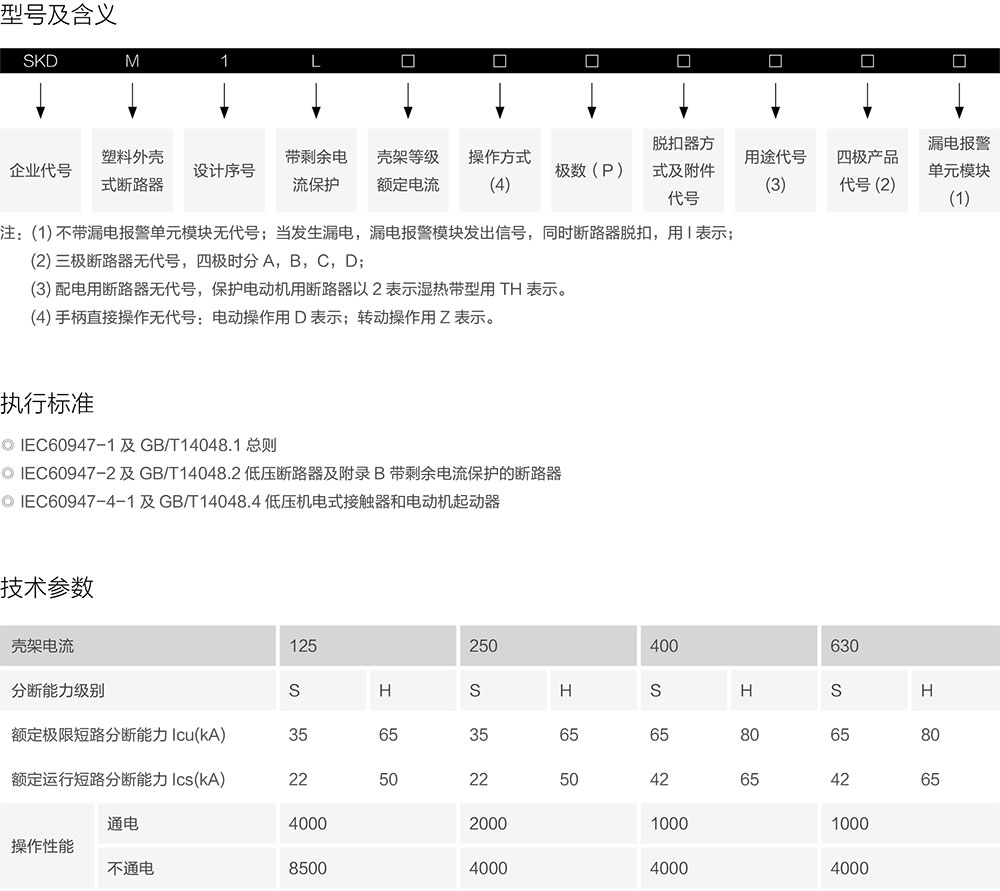The height and width of the screenshot is (891, 1000).
Task: Select the 630 frame current header cell
Action: [909, 646]
